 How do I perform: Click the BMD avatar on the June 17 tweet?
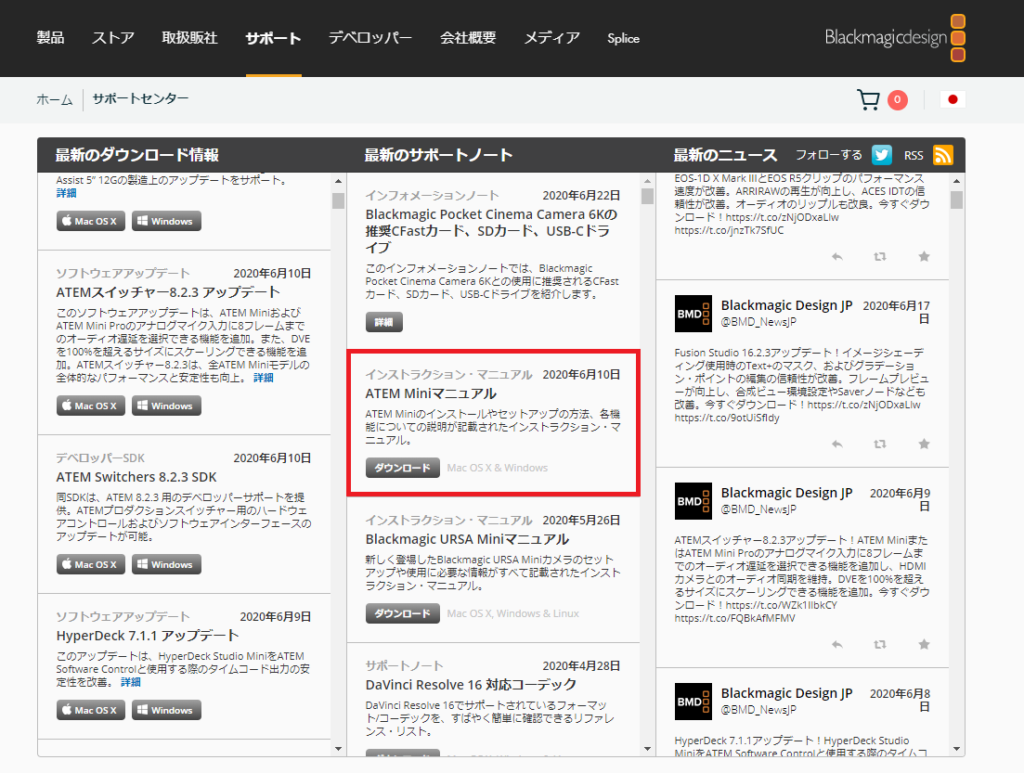[693, 314]
